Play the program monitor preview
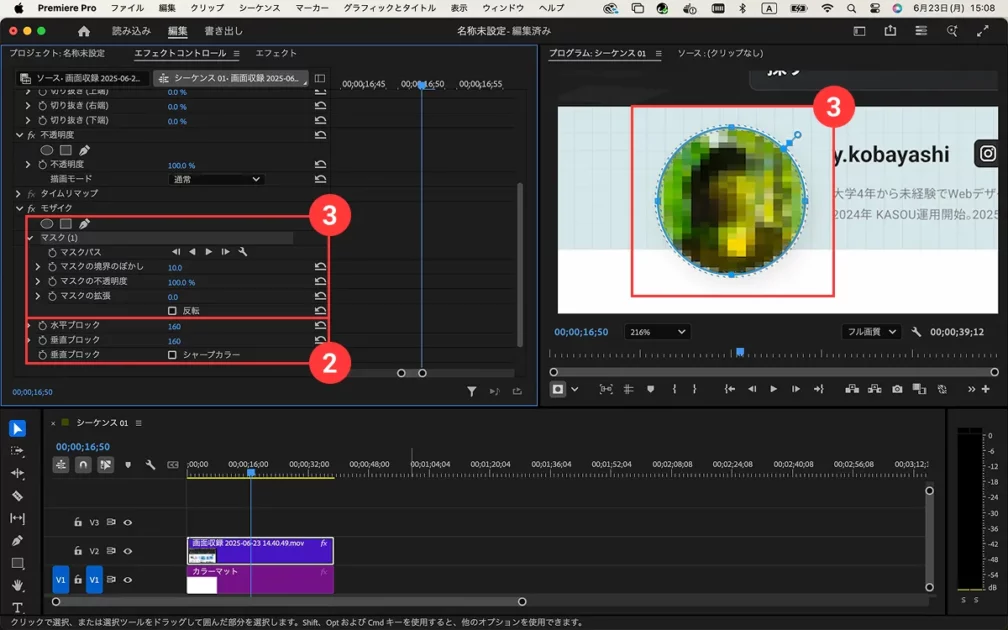 pos(773,389)
